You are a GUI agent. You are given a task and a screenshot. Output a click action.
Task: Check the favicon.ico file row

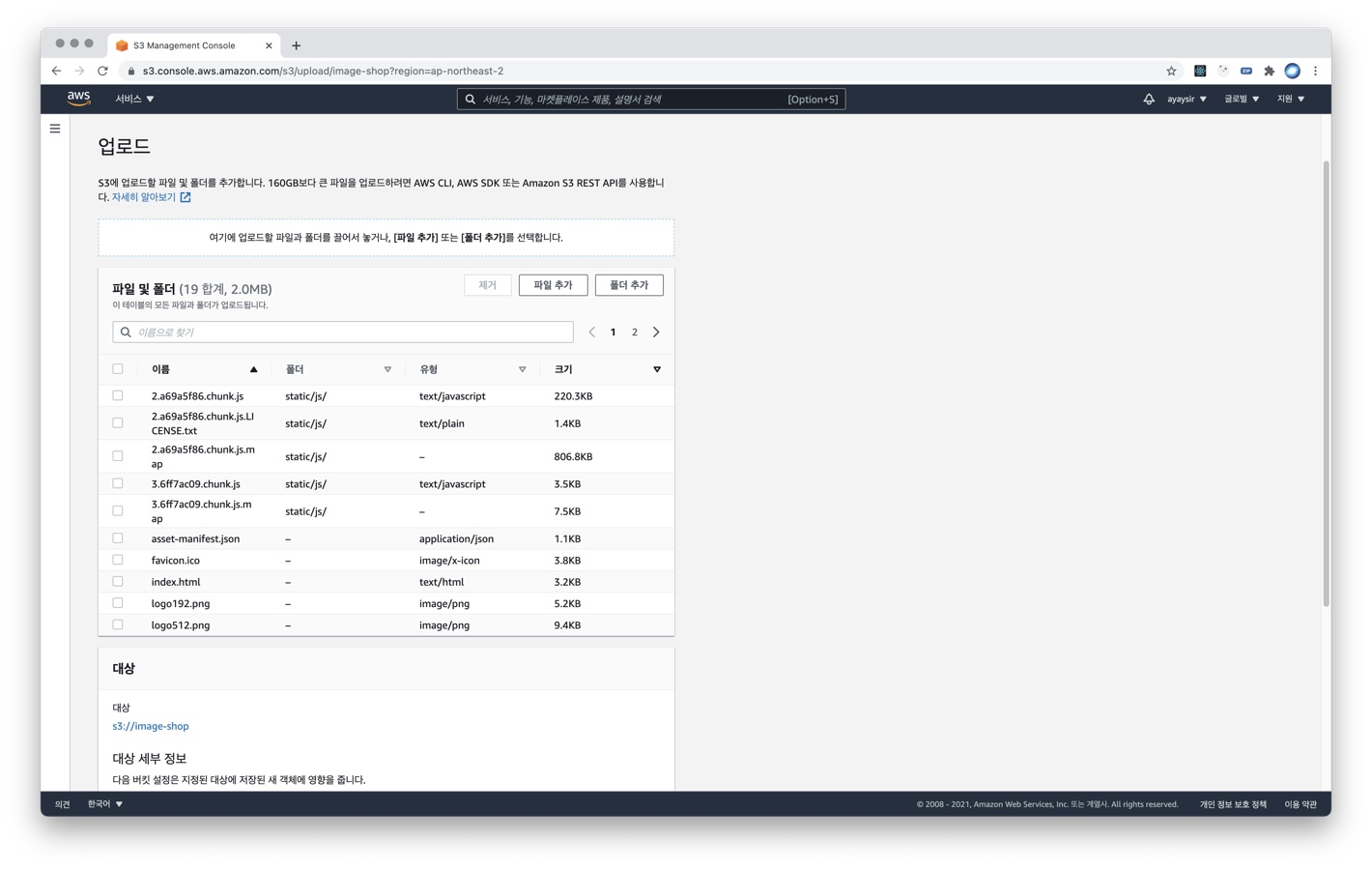[118, 561]
